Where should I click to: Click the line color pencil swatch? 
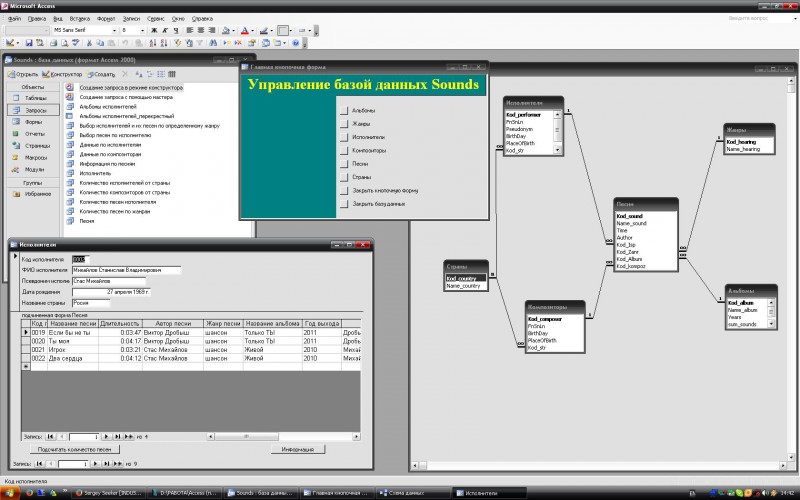coord(263,31)
